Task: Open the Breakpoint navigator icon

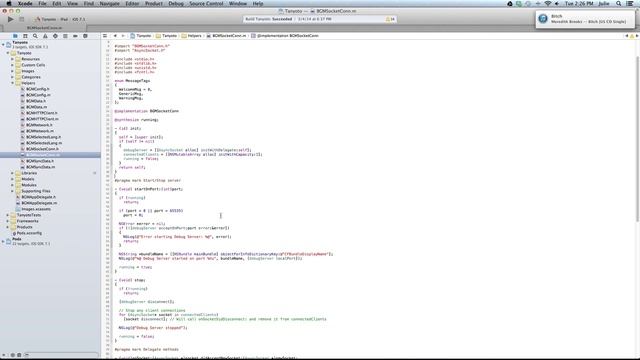Action: 75,36
